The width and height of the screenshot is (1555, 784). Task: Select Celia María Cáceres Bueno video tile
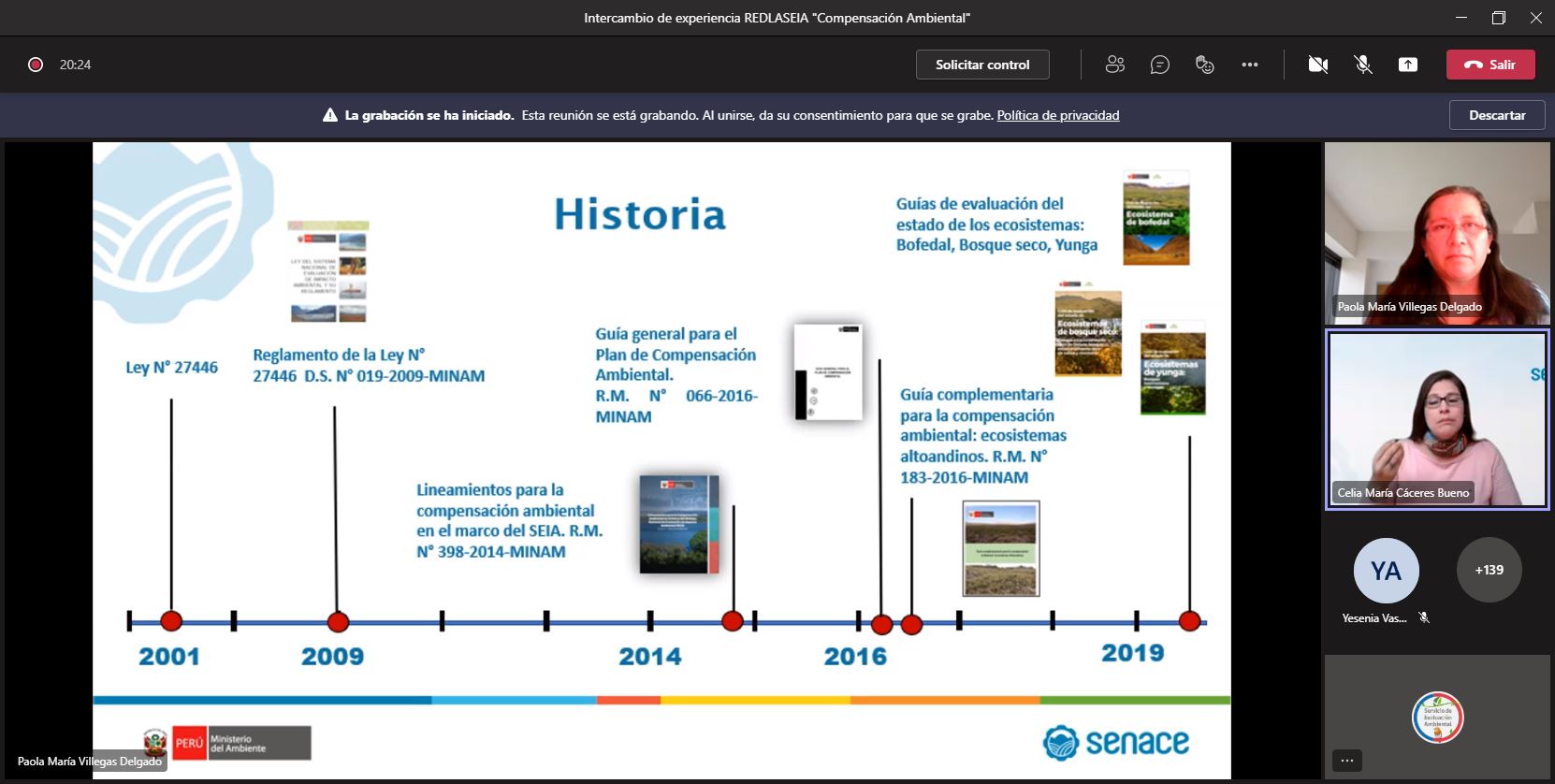click(1436, 419)
